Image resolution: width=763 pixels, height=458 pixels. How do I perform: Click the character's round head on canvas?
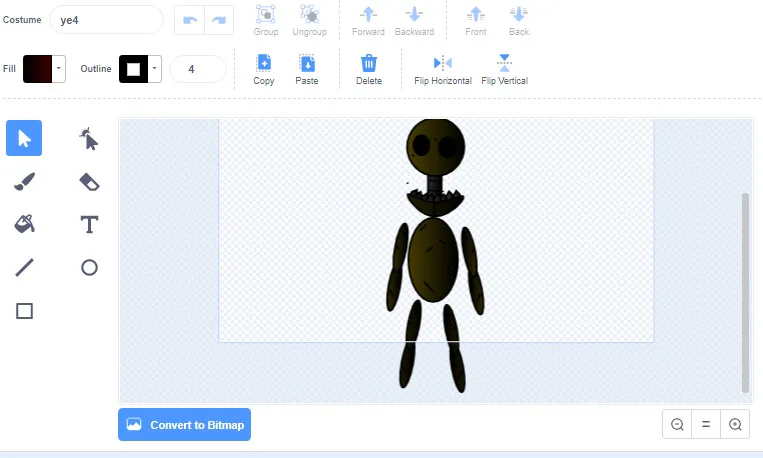pyautogui.click(x=436, y=147)
